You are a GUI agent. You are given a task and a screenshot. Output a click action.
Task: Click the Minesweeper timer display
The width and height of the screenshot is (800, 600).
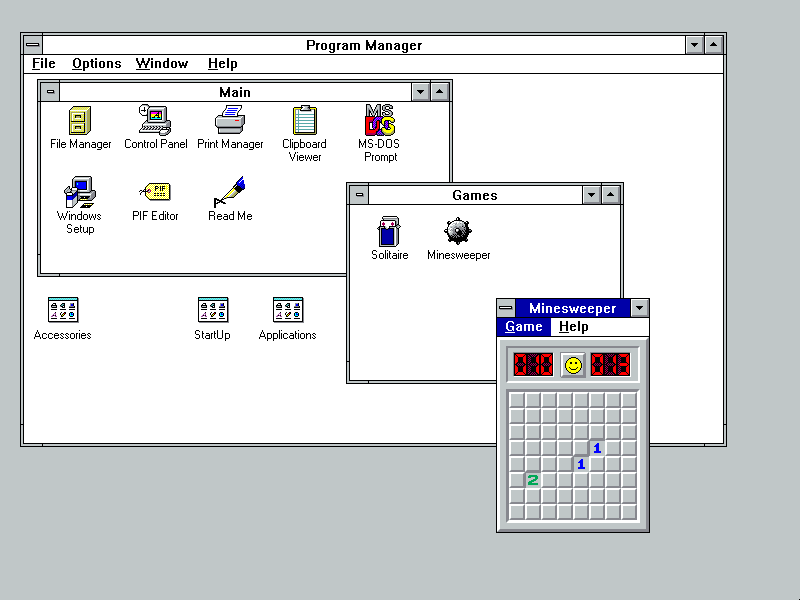[x=610, y=365]
